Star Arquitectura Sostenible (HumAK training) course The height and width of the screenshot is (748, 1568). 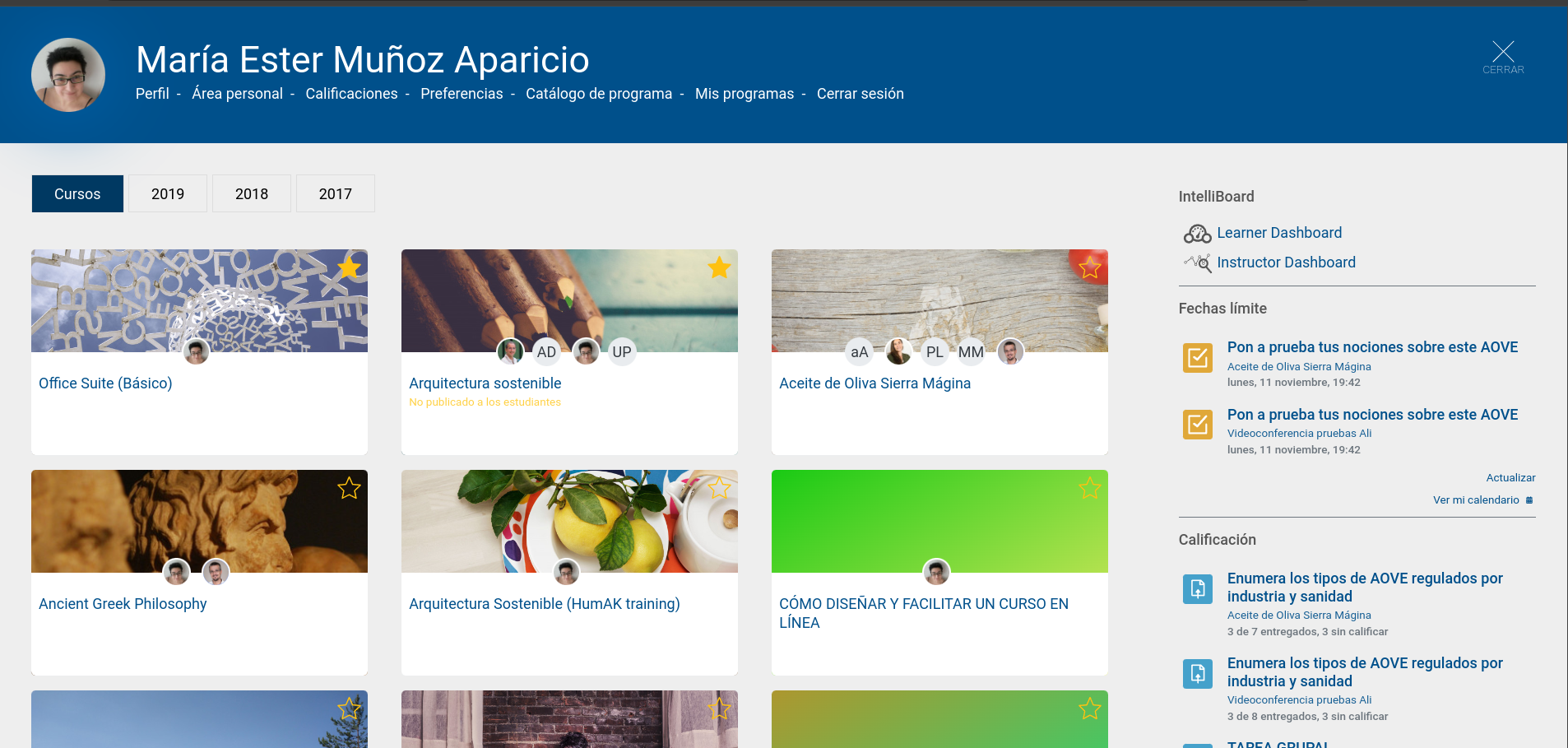pyautogui.click(x=719, y=488)
